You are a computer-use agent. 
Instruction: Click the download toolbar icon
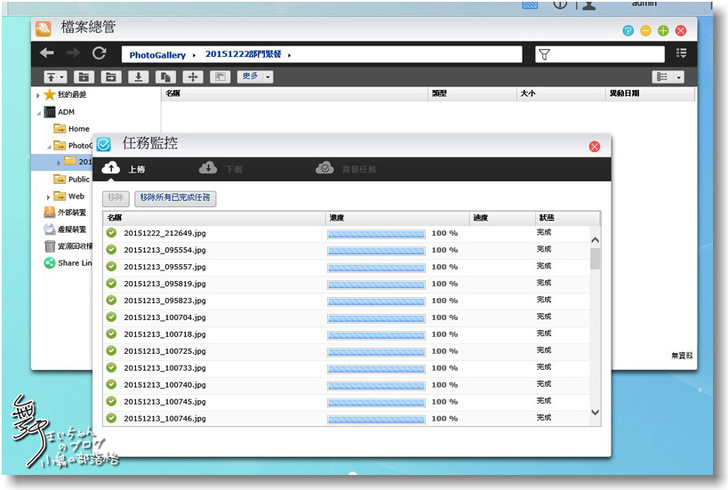tap(139, 77)
